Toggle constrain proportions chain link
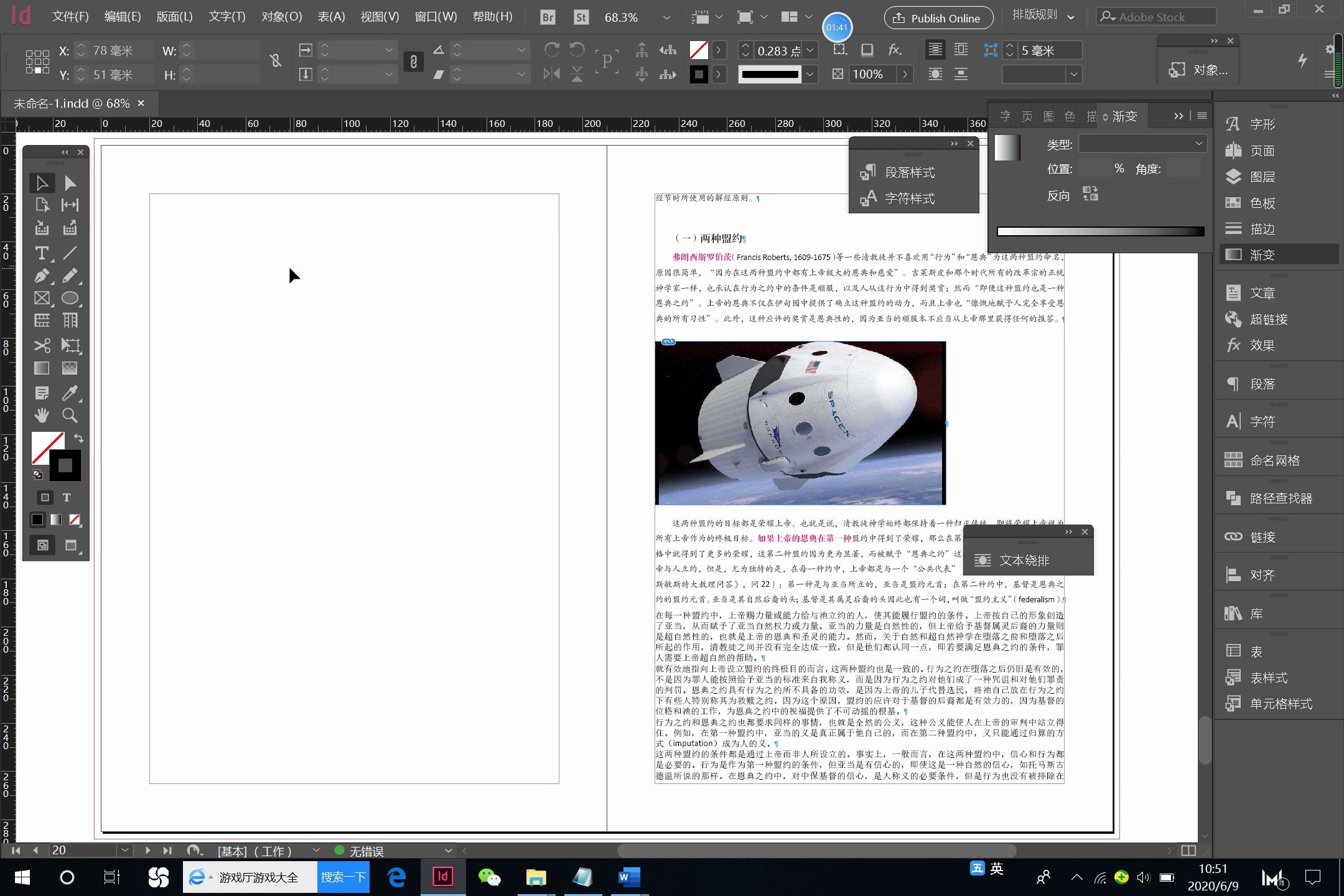The width and height of the screenshot is (1344, 896). tap(274, 61)
